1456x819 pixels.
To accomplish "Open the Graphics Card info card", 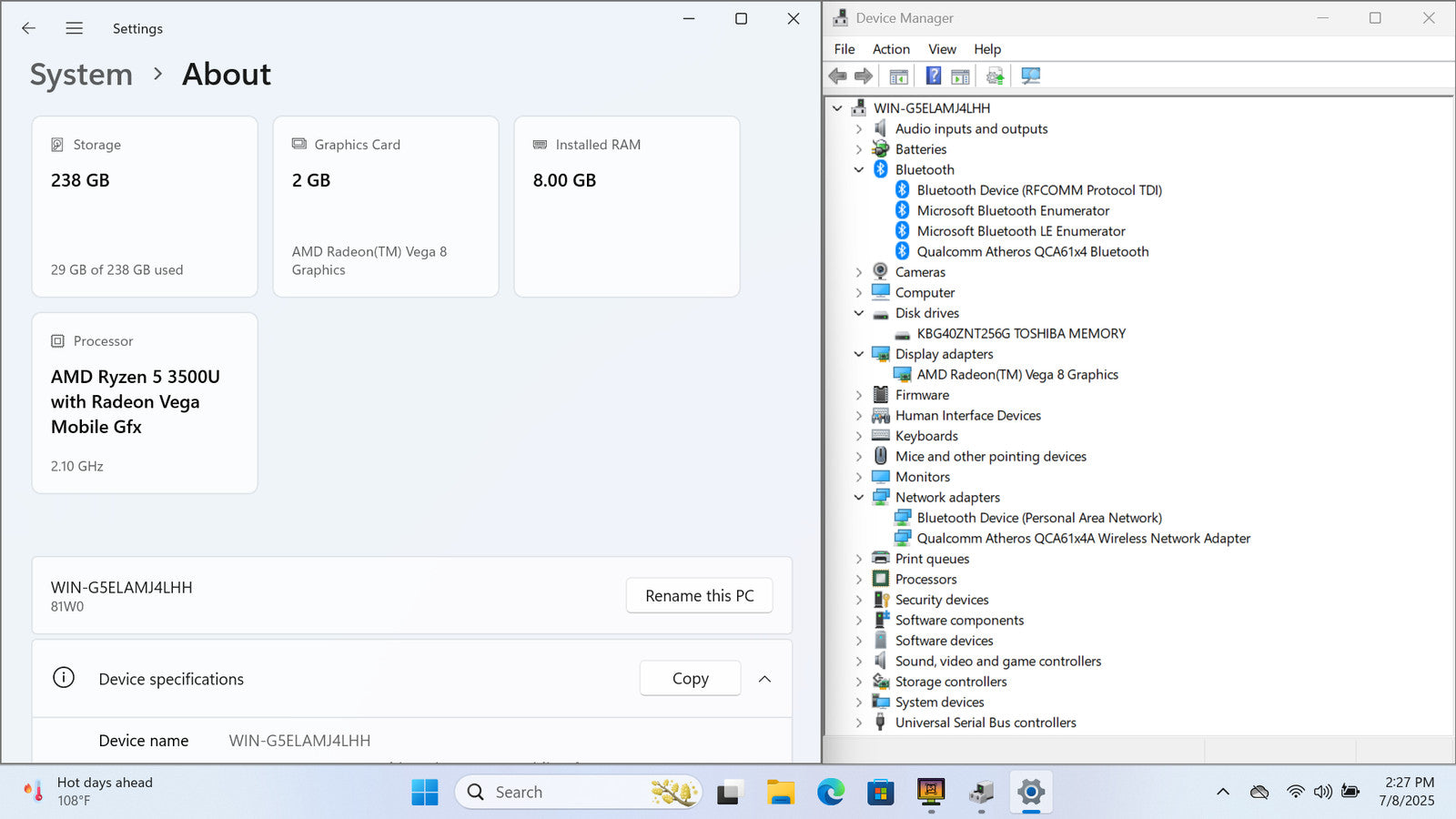I will (386, 207).
